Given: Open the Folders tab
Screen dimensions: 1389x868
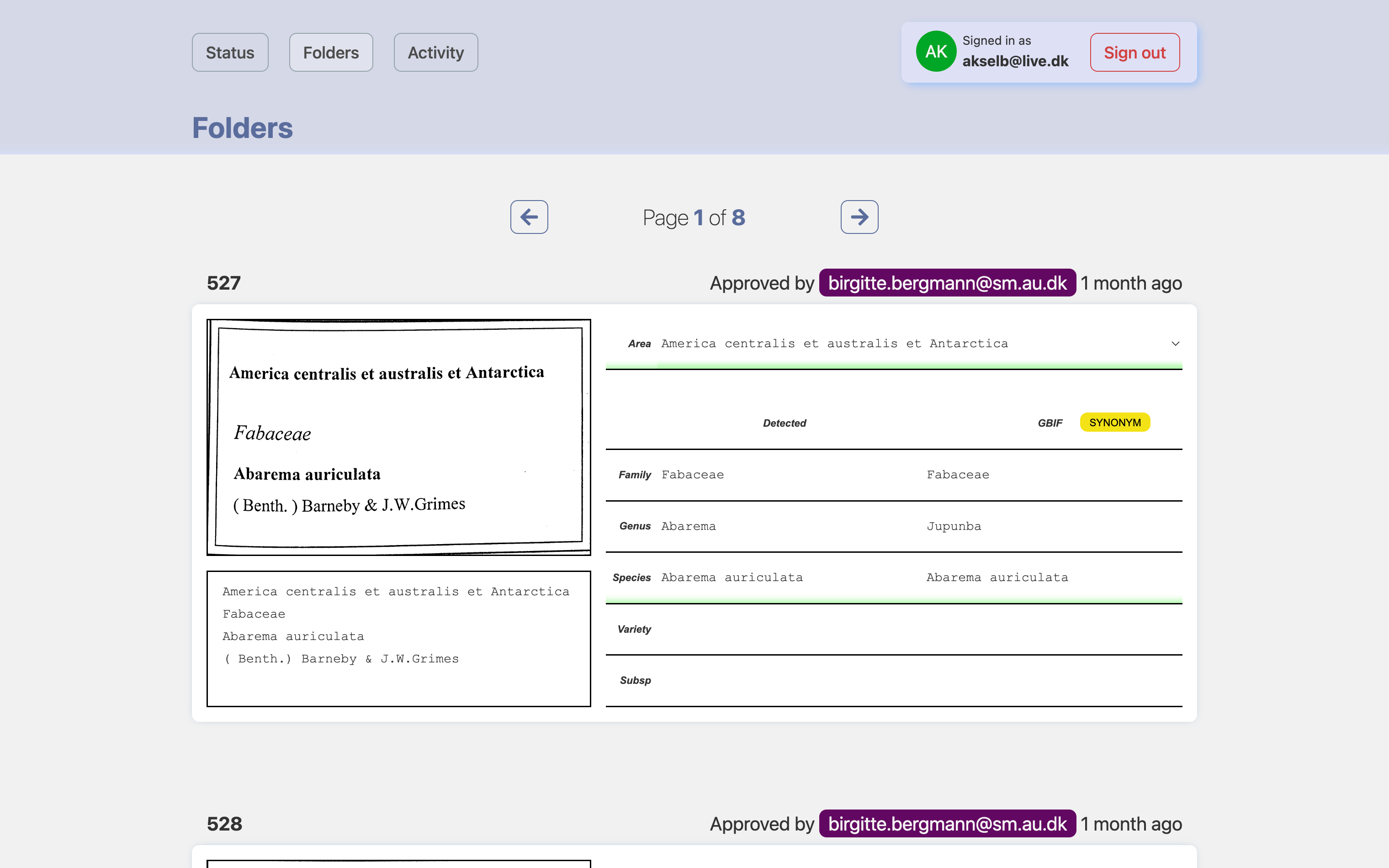Looking at the screenshot, I should 331,52.
